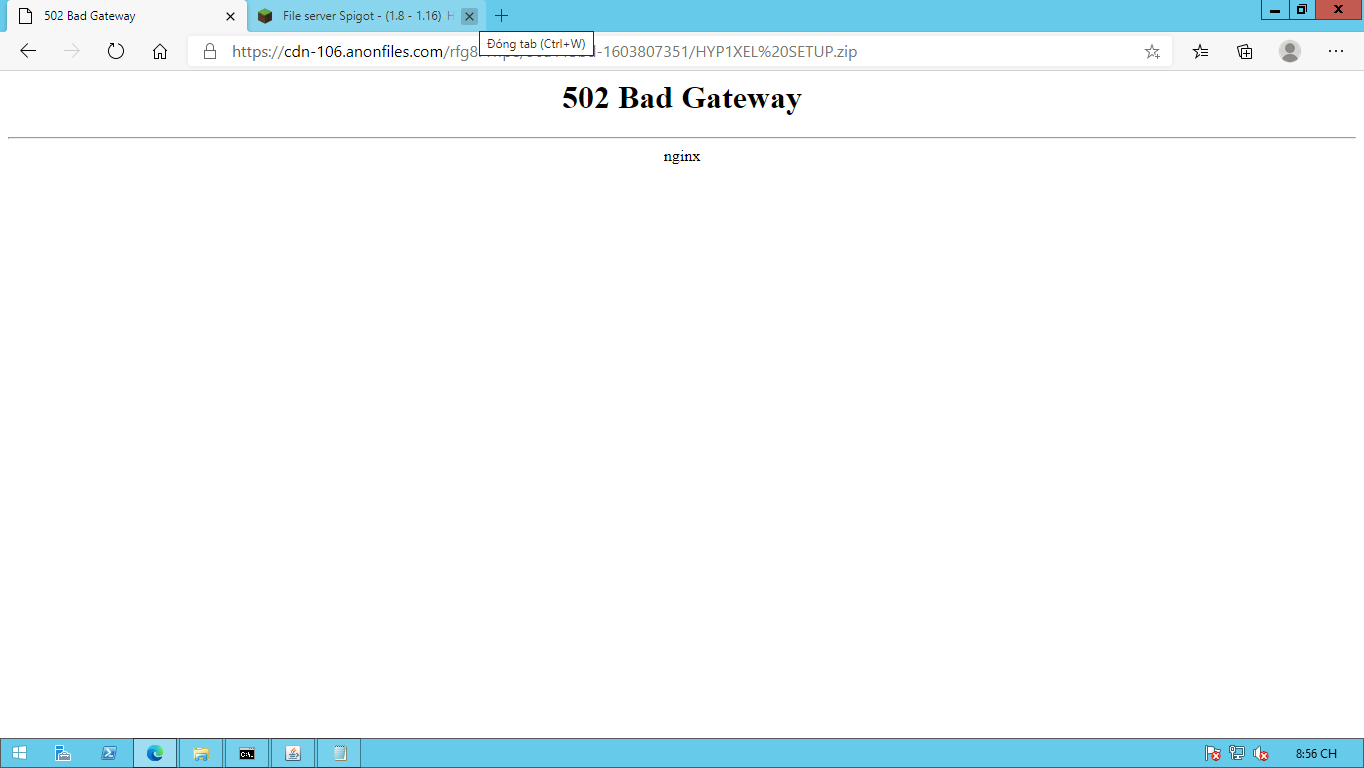
Task: Open the network status tray icon
Action: click(1237, 753)
